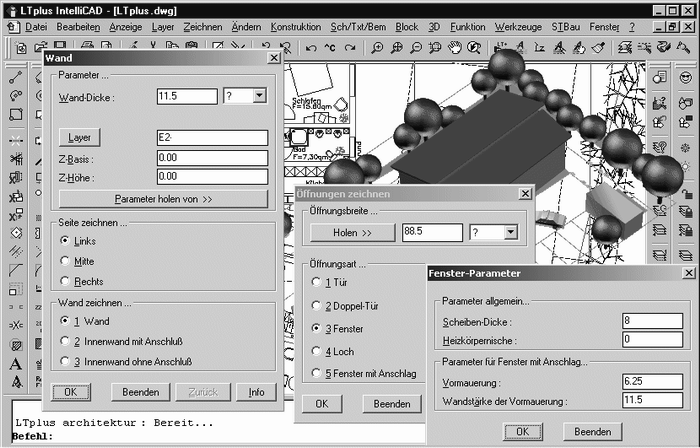
Task: Click the Redo arrow in the toolbar
Action: [350, 48]
